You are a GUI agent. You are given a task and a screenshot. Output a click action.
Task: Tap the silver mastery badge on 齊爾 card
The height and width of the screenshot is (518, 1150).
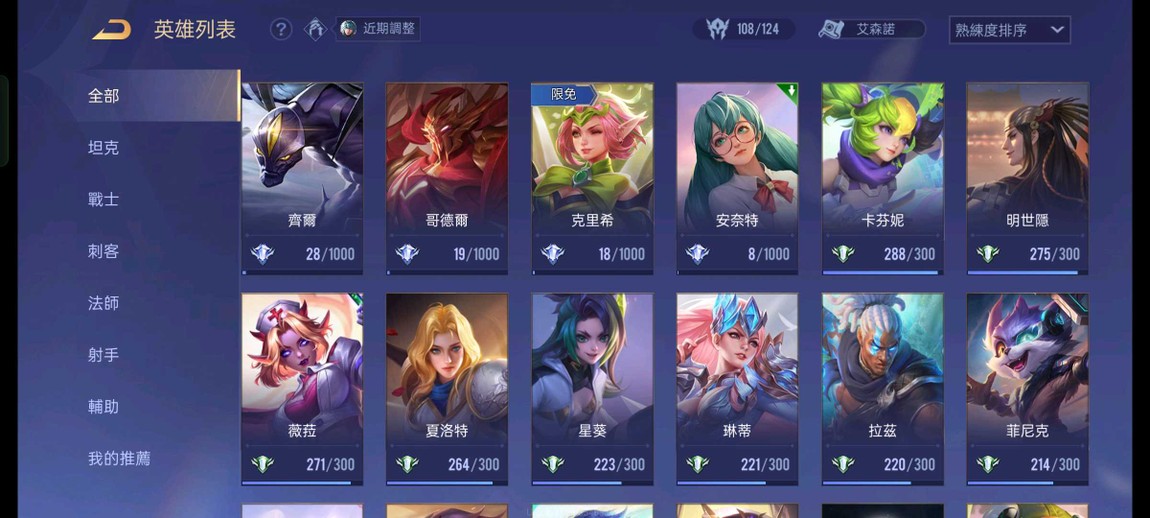[263, 254]
